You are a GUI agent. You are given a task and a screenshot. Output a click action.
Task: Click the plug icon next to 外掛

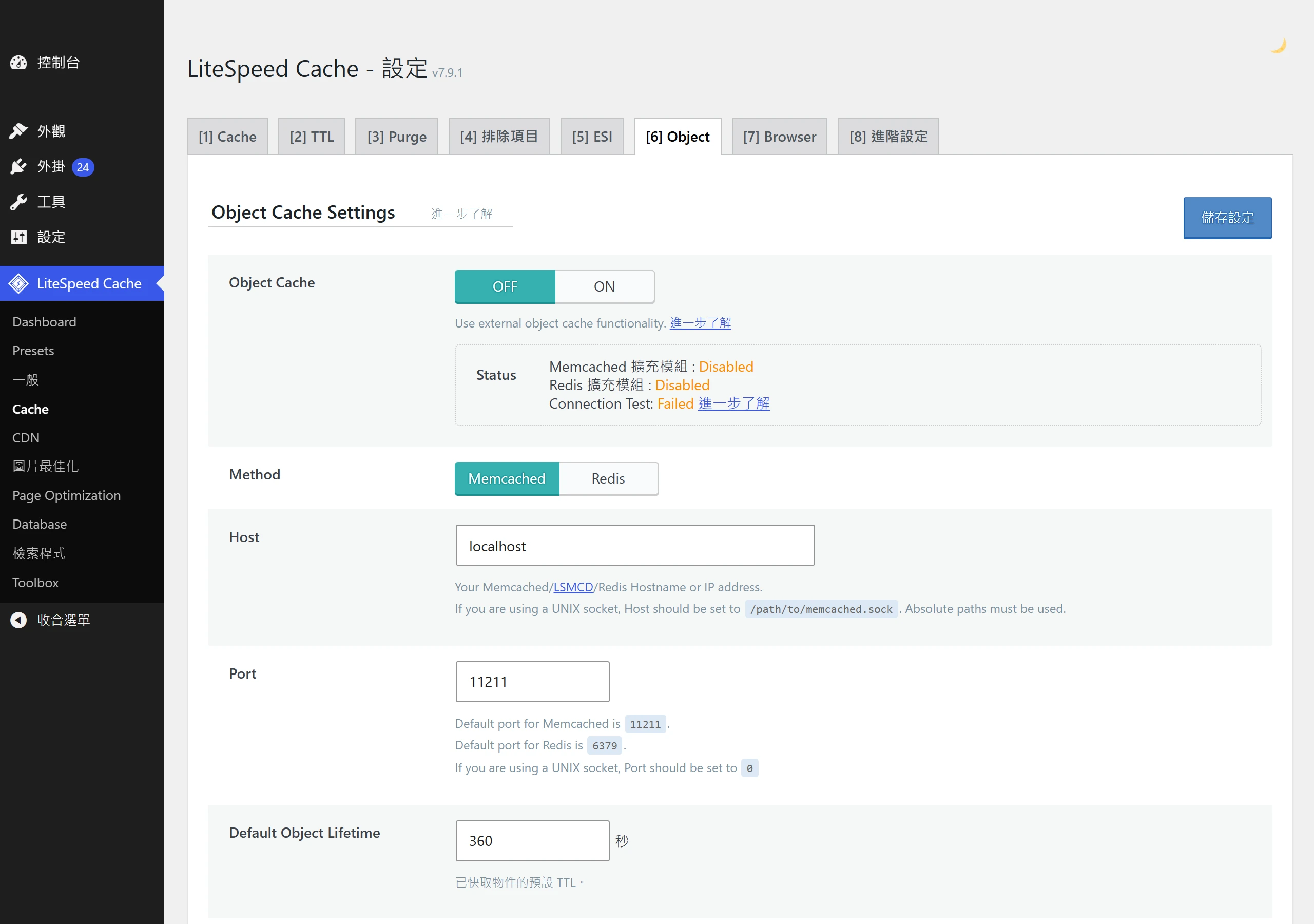(18, 167)
